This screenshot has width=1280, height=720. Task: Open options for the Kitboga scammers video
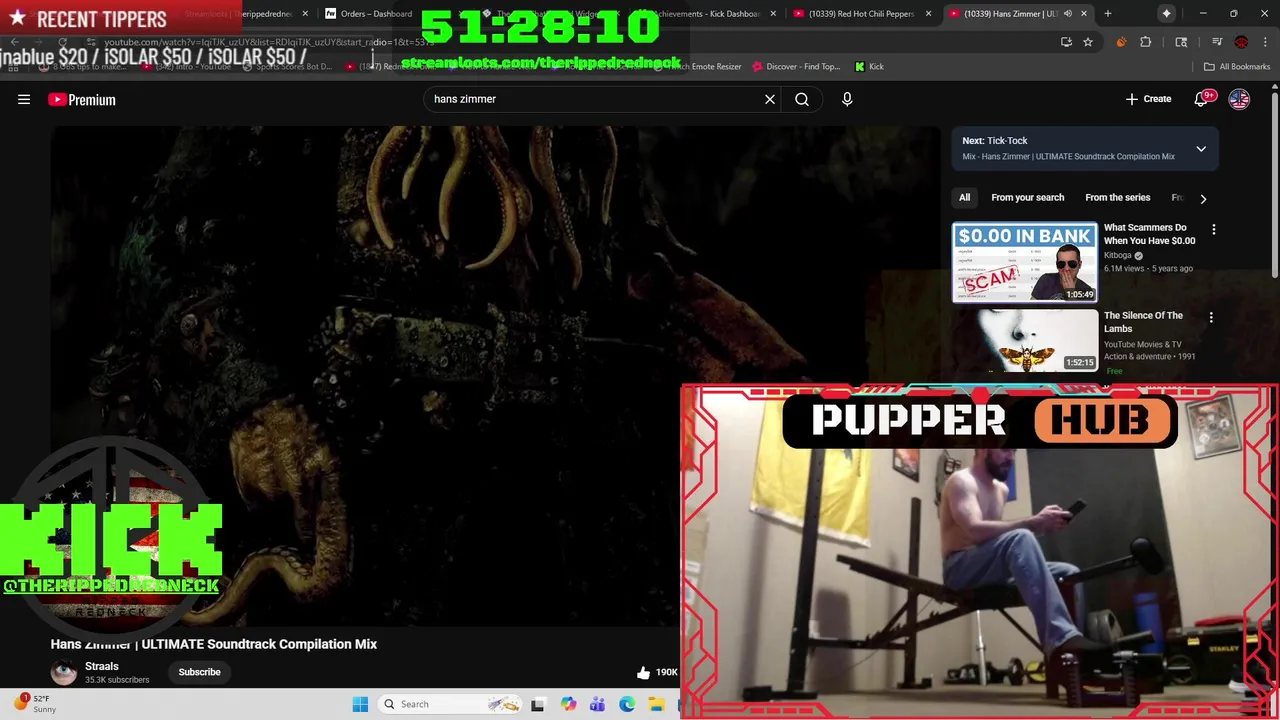(x=1213, y=230)
